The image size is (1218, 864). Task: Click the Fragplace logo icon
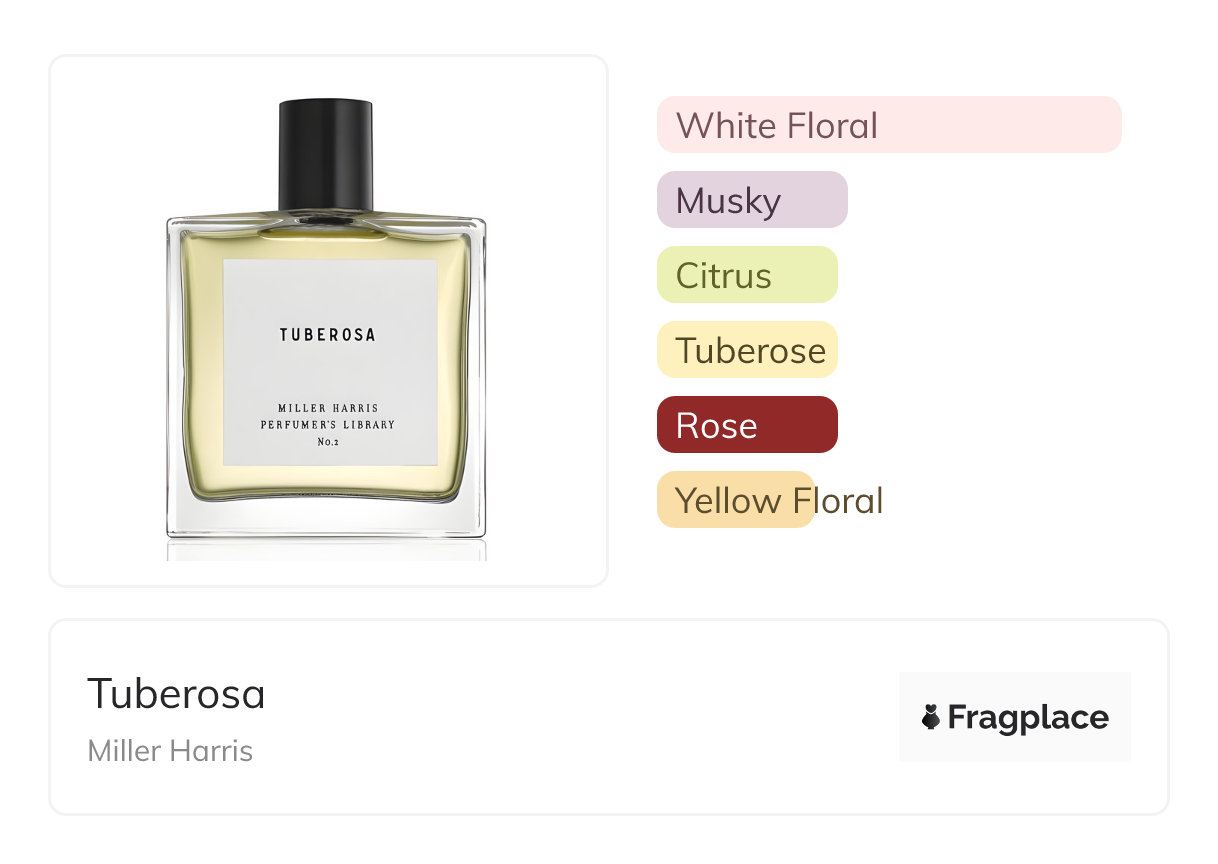pos(931,717)
